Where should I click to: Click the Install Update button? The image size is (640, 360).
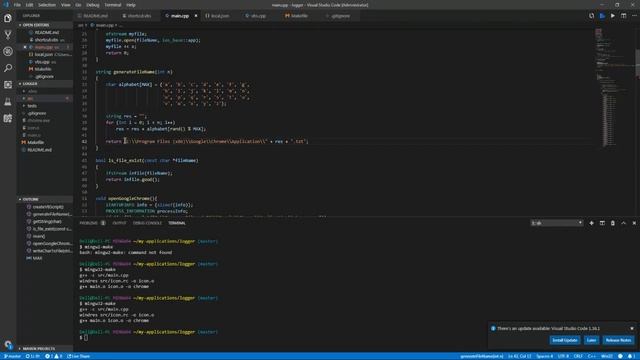click(x=565, y=340)
